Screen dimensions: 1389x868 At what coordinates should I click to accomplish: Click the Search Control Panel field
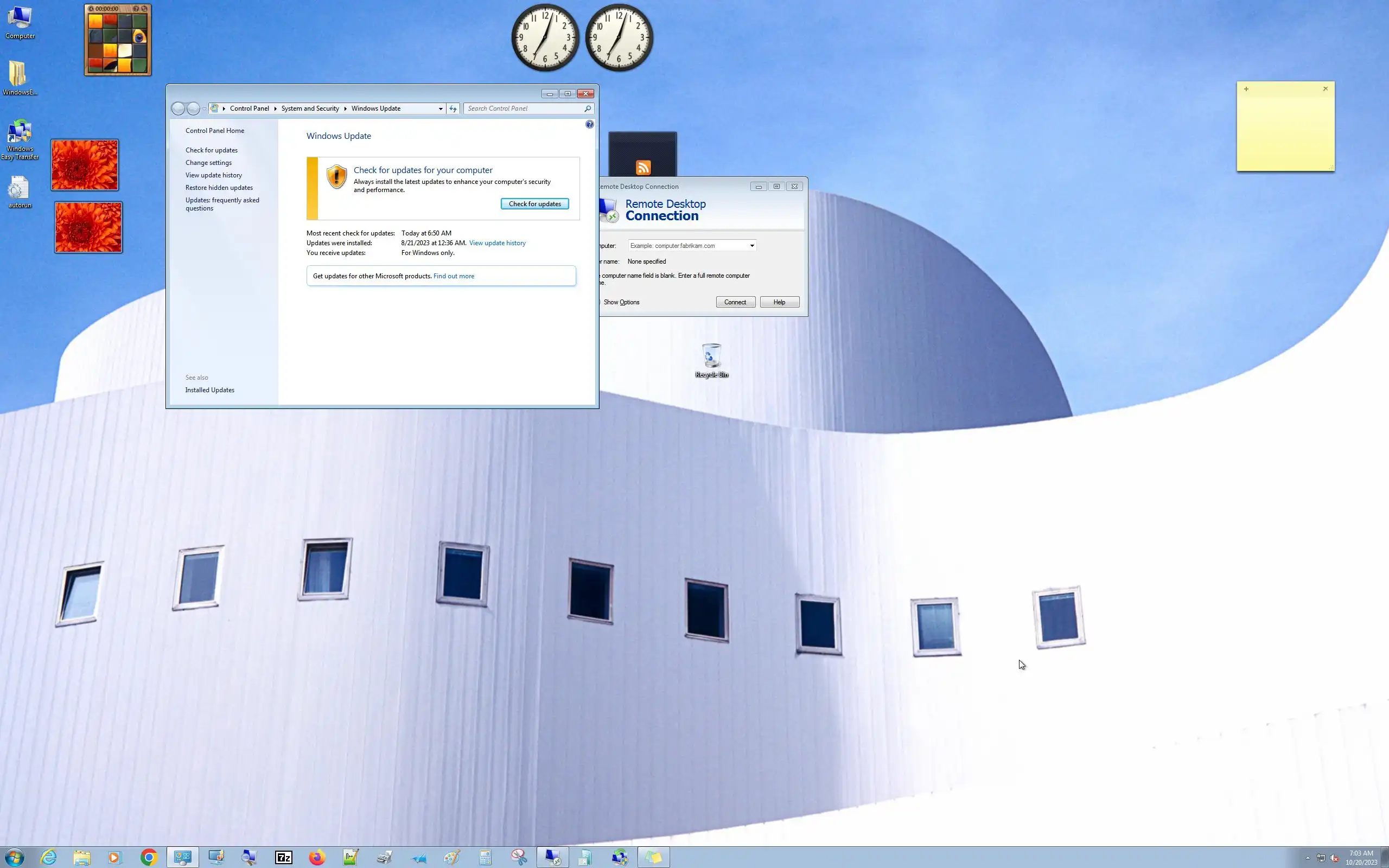point(524,108)
